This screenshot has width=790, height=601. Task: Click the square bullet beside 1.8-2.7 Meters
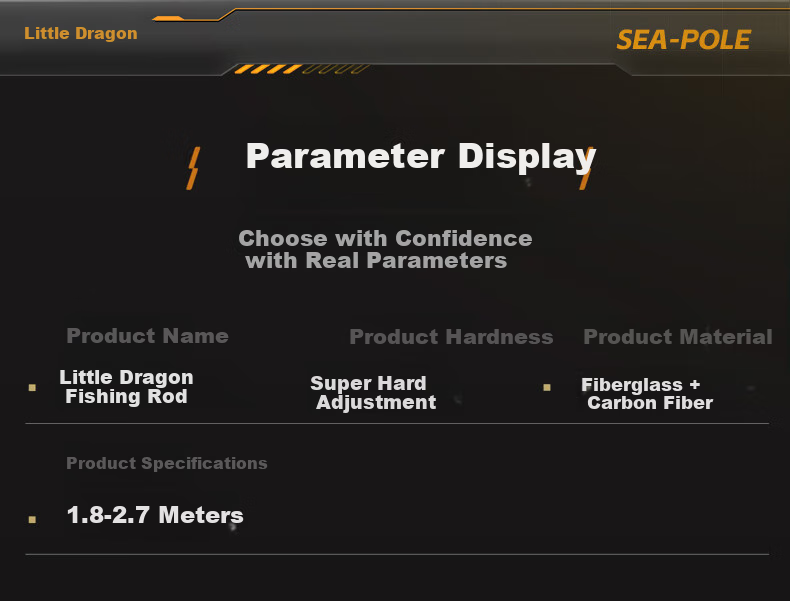tap(32, 519)
